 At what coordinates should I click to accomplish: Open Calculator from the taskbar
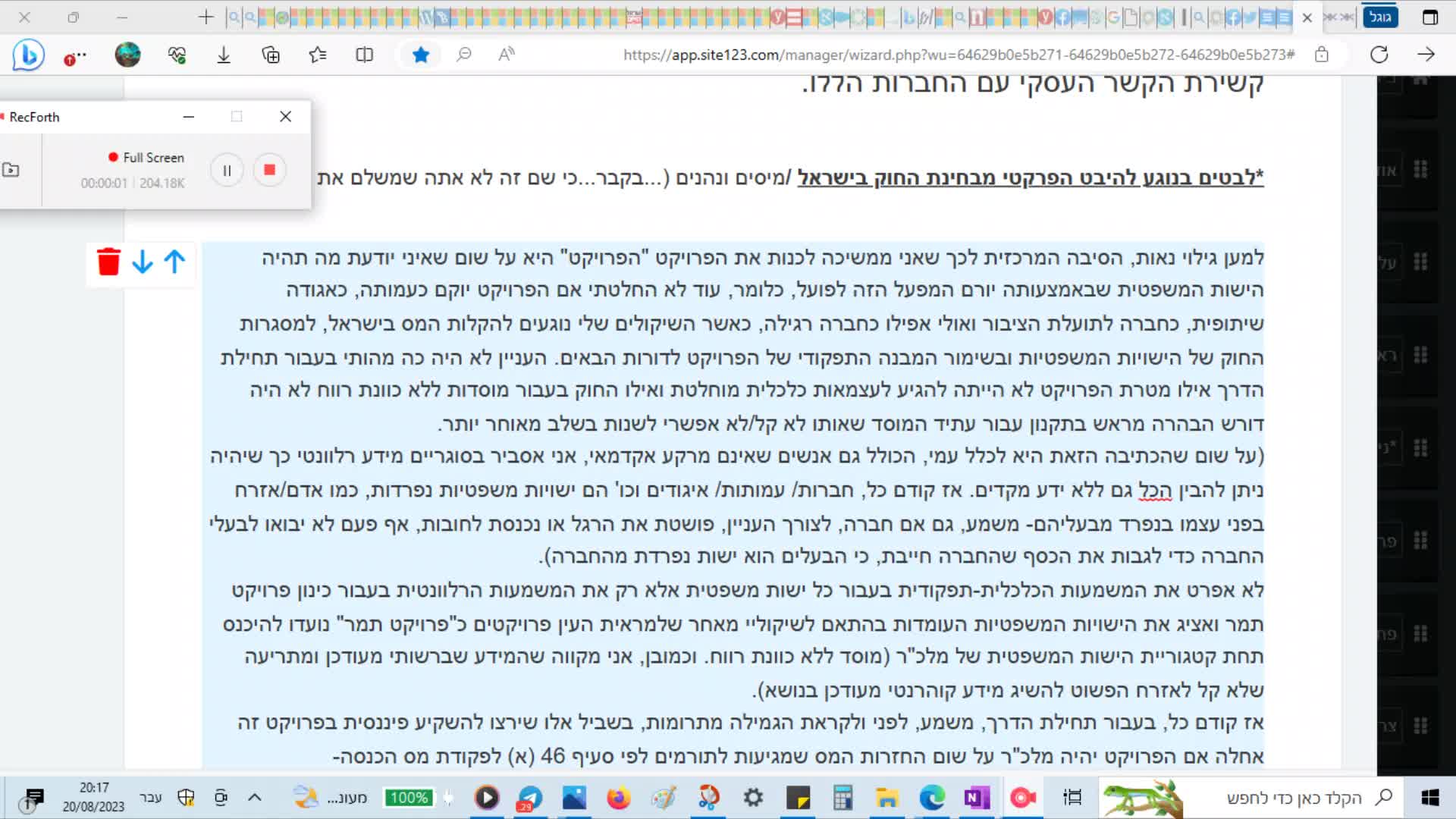(843, 798)
